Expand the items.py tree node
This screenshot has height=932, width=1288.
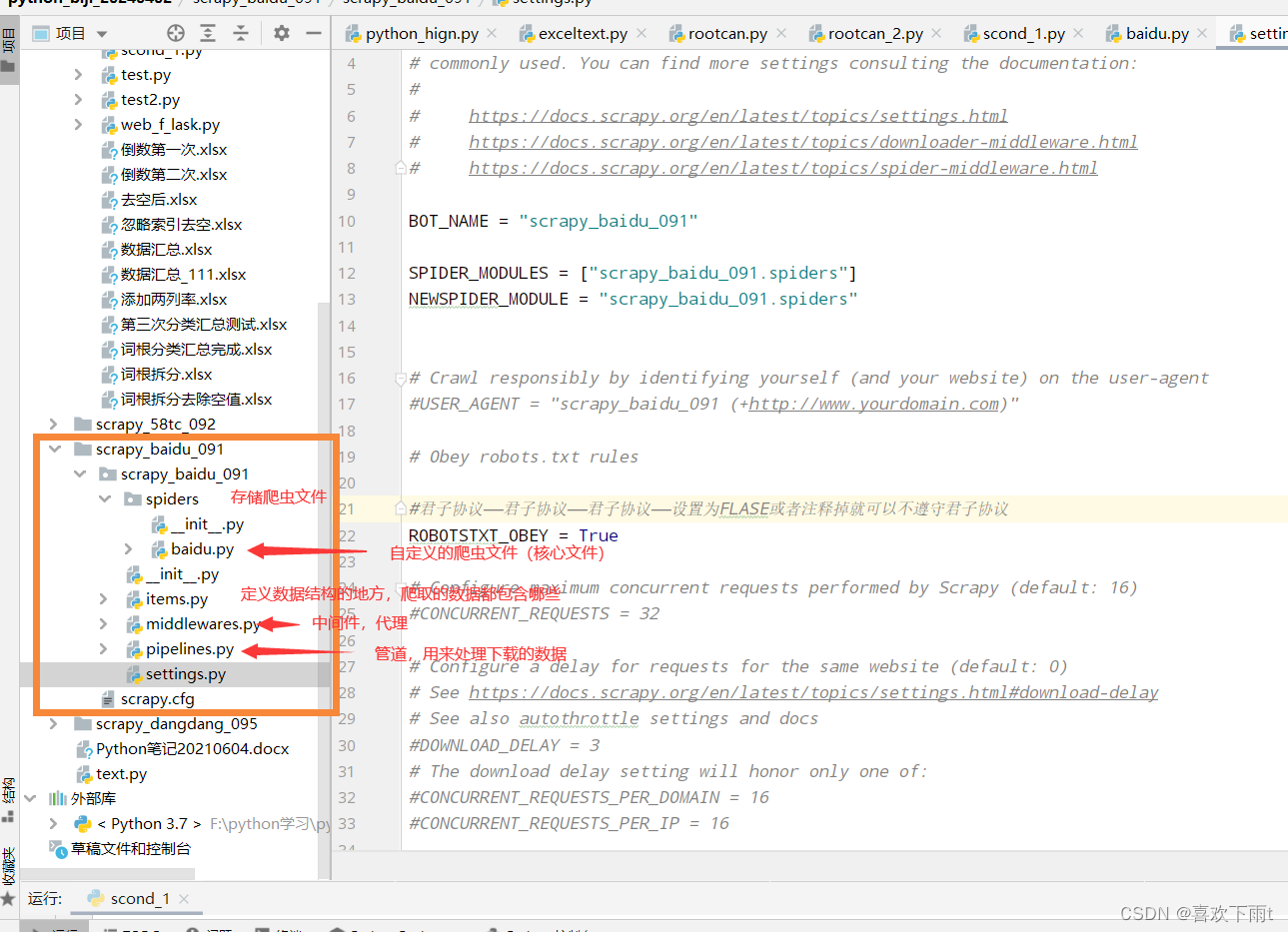tap(103, 598)
